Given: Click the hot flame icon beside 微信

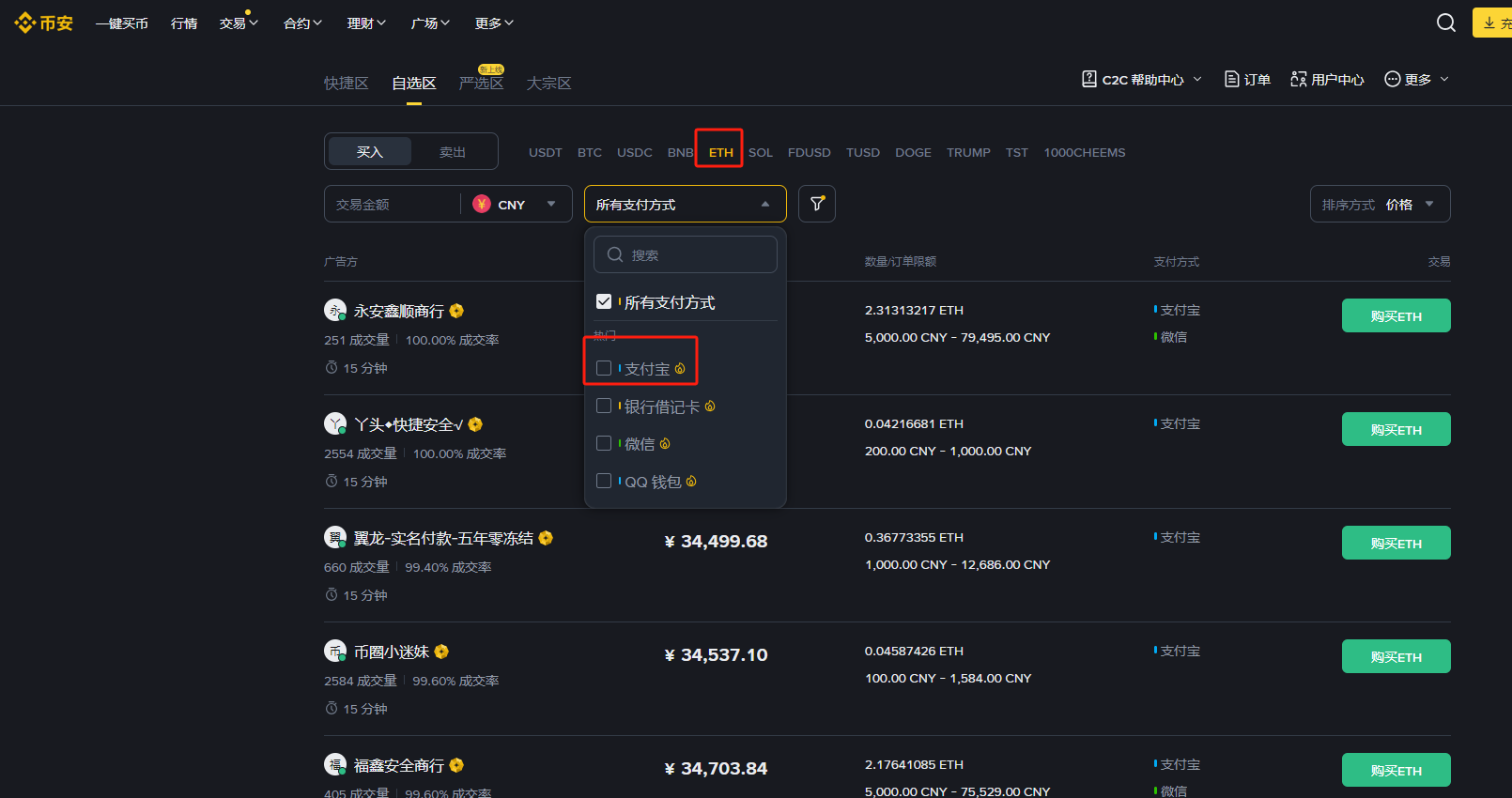Looking at the screenshot, I should 665,444.
